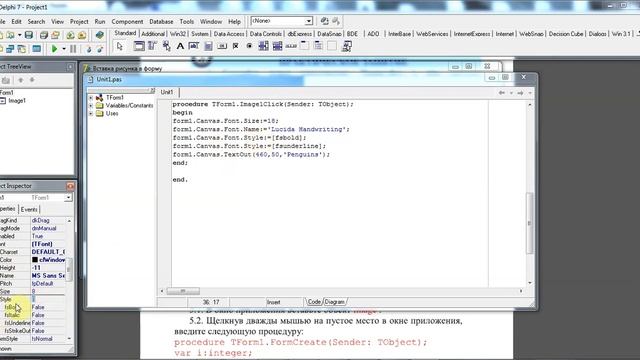The height and width of the screenshot is (360, 640).
Task: Expand the Uses node in Code Explorer
Action: click(x=91, y=113)
